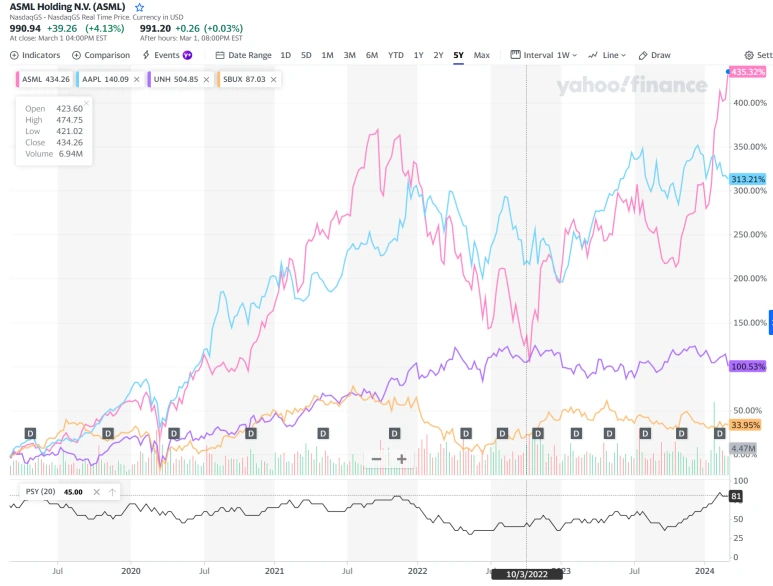The width and height of the screenshot is (773, 586).
Task: Expand the Line chart type dropdown
Action: (607, 55)
